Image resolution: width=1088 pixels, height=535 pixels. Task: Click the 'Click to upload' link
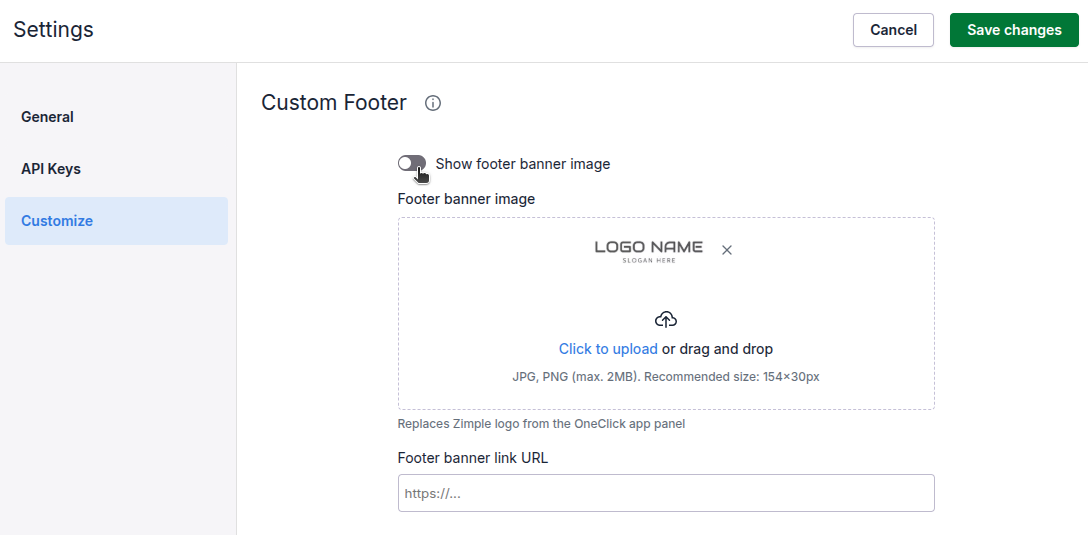click(608, 349)
